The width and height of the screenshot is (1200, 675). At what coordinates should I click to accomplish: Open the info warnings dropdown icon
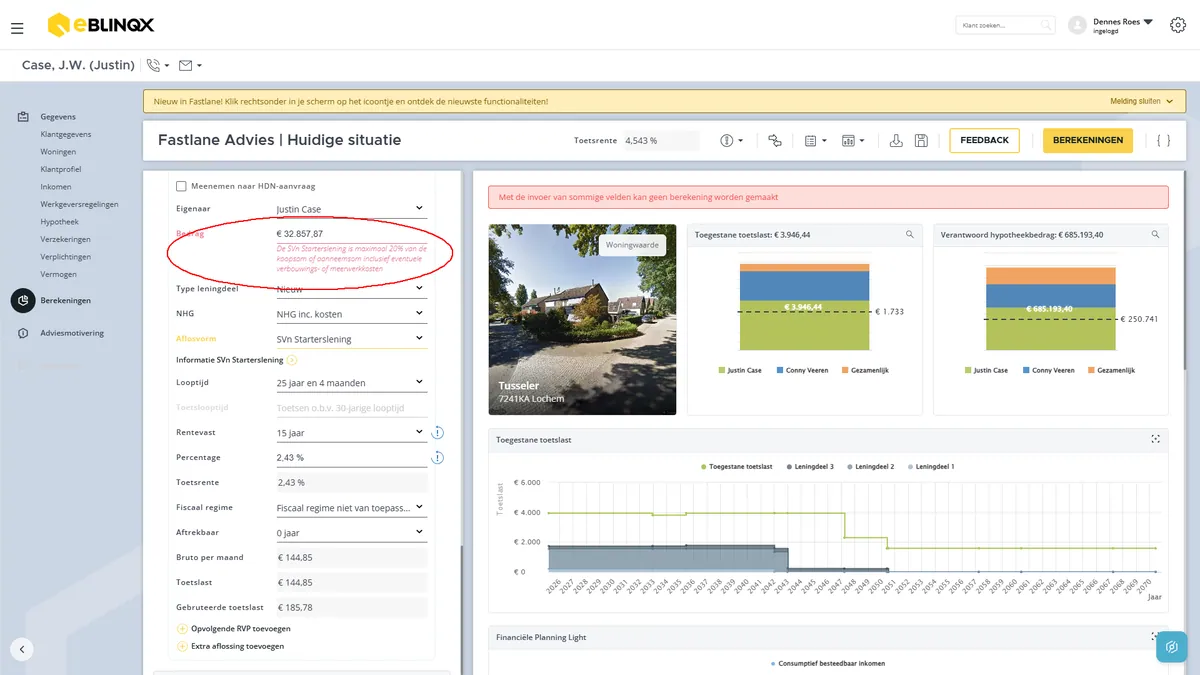(732, 141)
